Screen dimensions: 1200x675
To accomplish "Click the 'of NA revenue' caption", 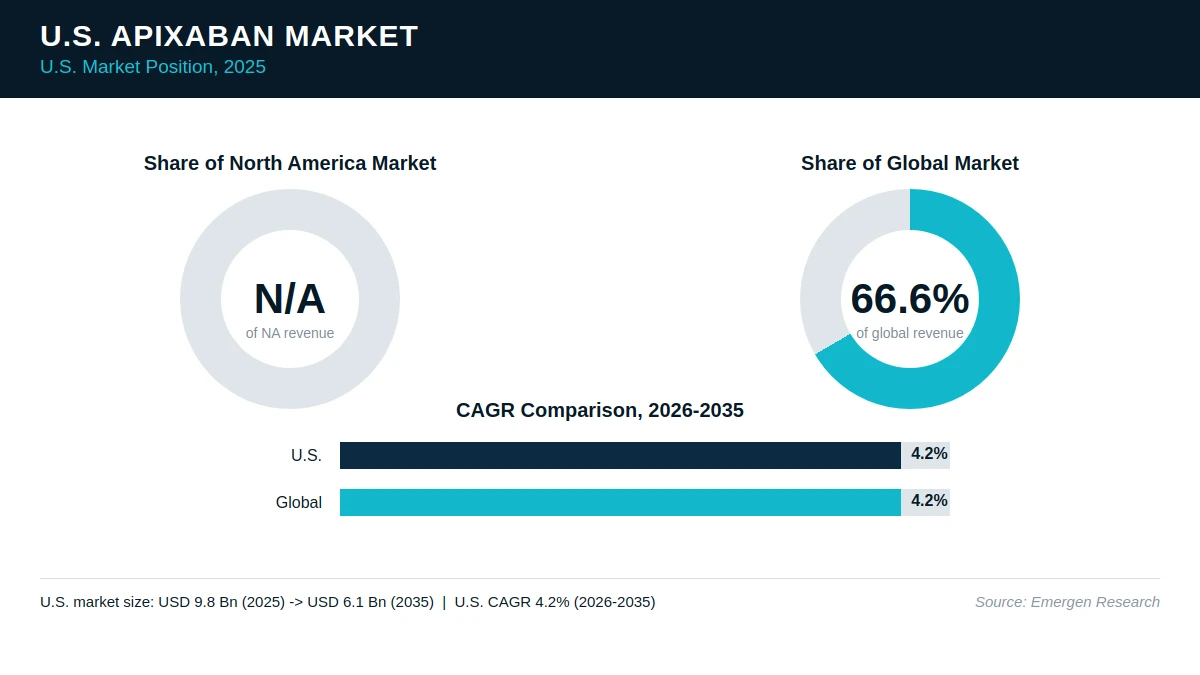I will click(x=290, y=333).
